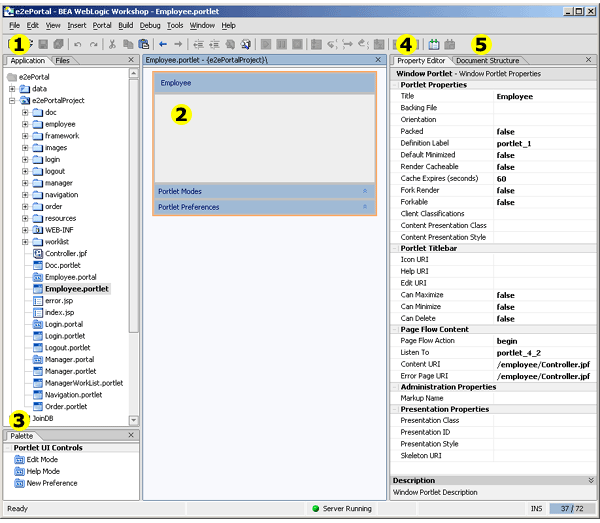Click the Step Into debug icon
This screenshot has height=523, width=600.
pos(332,44)
